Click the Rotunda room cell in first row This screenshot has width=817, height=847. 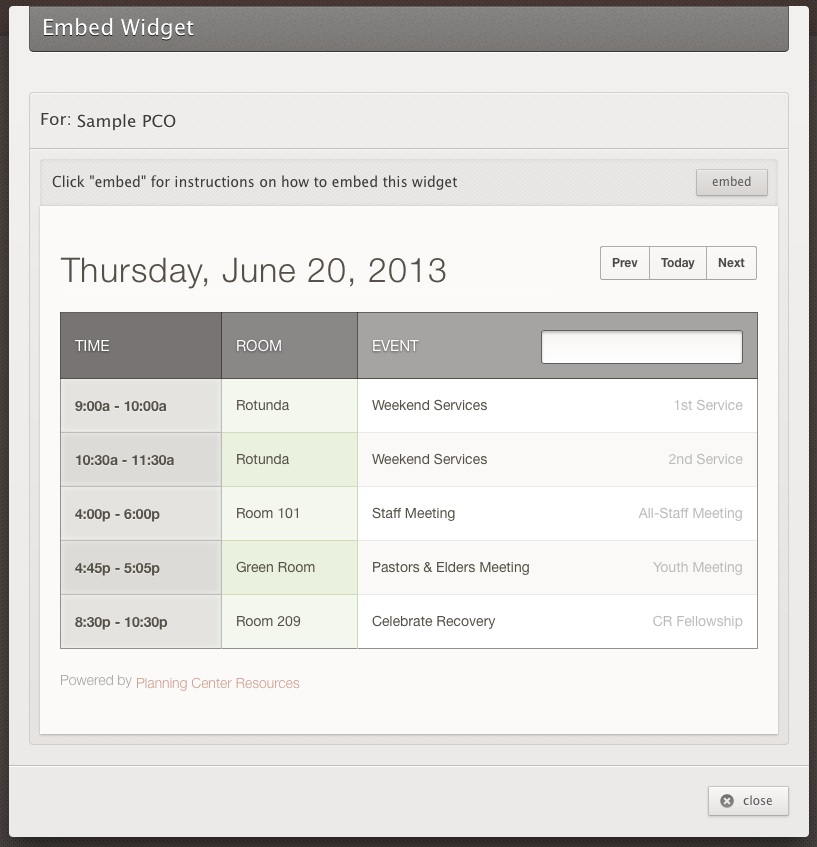point(262,406)
